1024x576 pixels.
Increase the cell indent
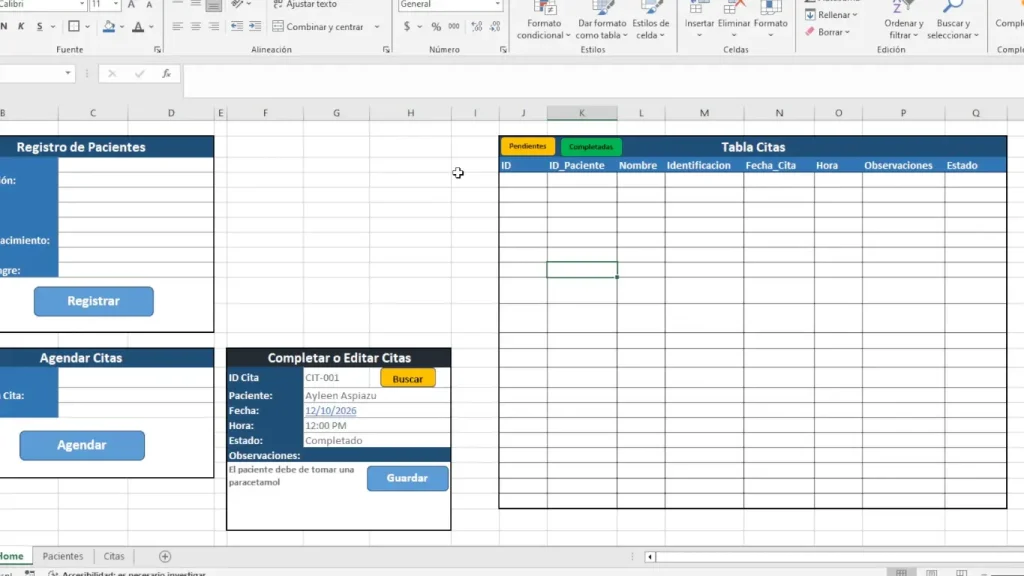point(255,27)
